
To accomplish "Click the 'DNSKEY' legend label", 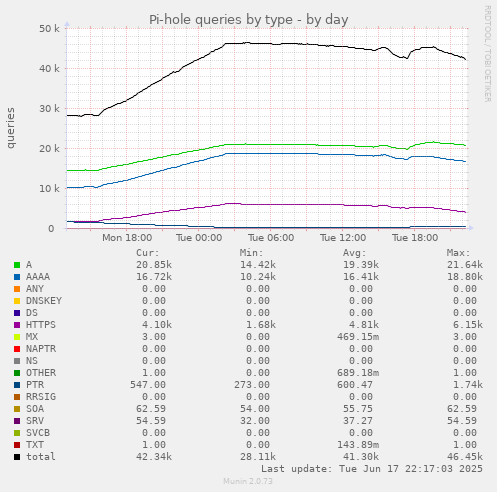I will (44, 301).
